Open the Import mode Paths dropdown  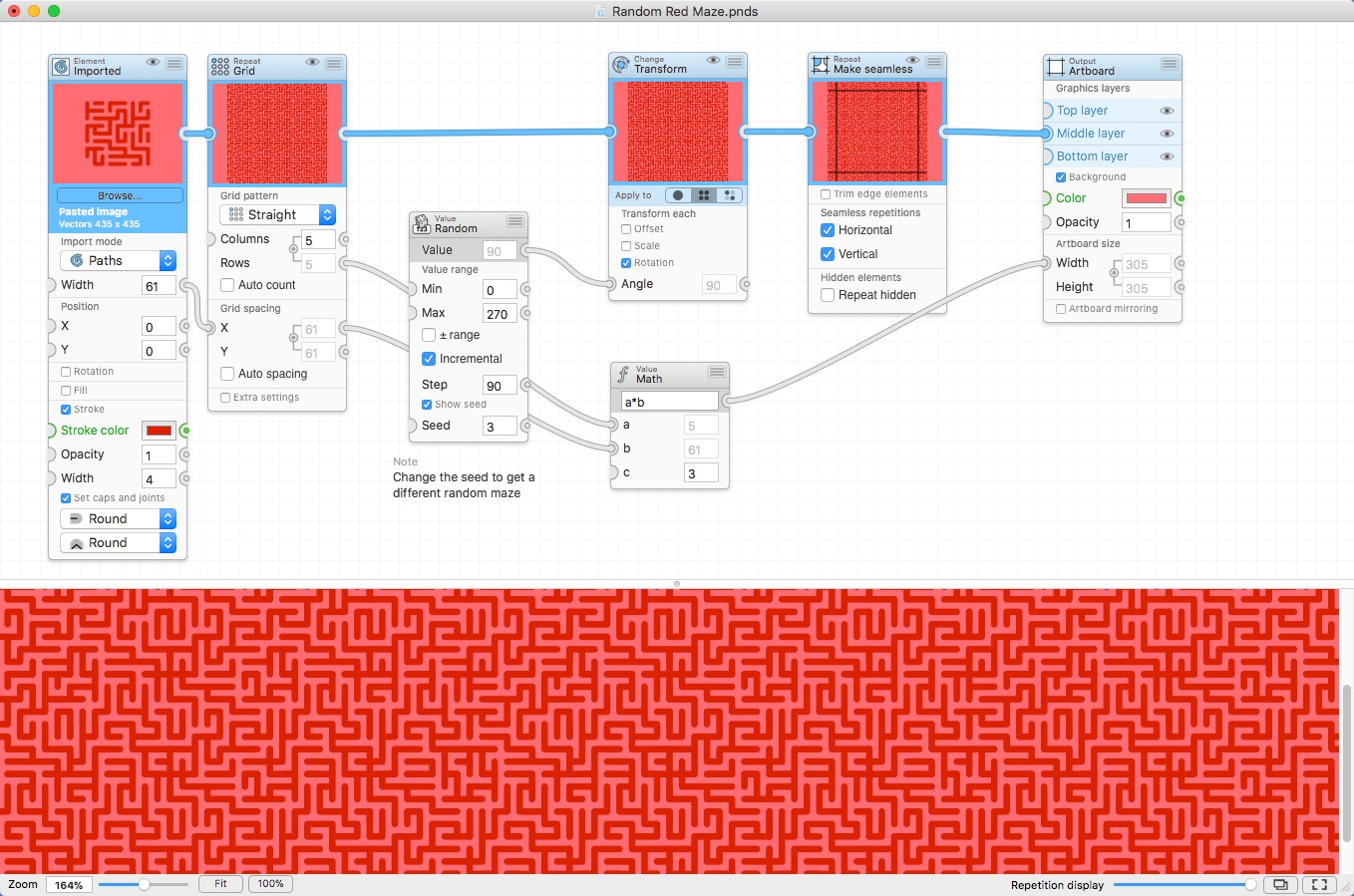118,261
